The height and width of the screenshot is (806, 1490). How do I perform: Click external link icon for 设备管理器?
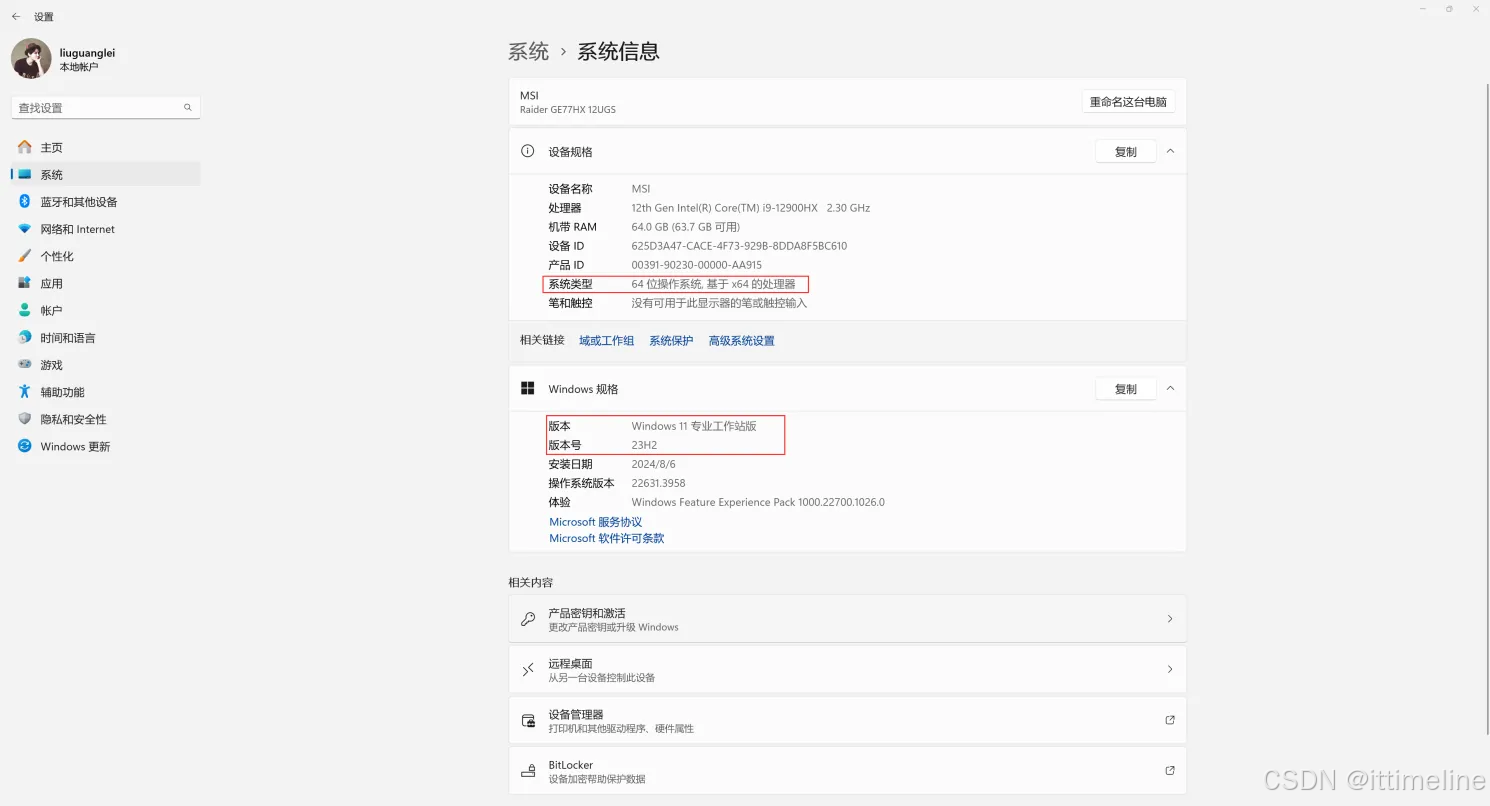(1170, 720)
